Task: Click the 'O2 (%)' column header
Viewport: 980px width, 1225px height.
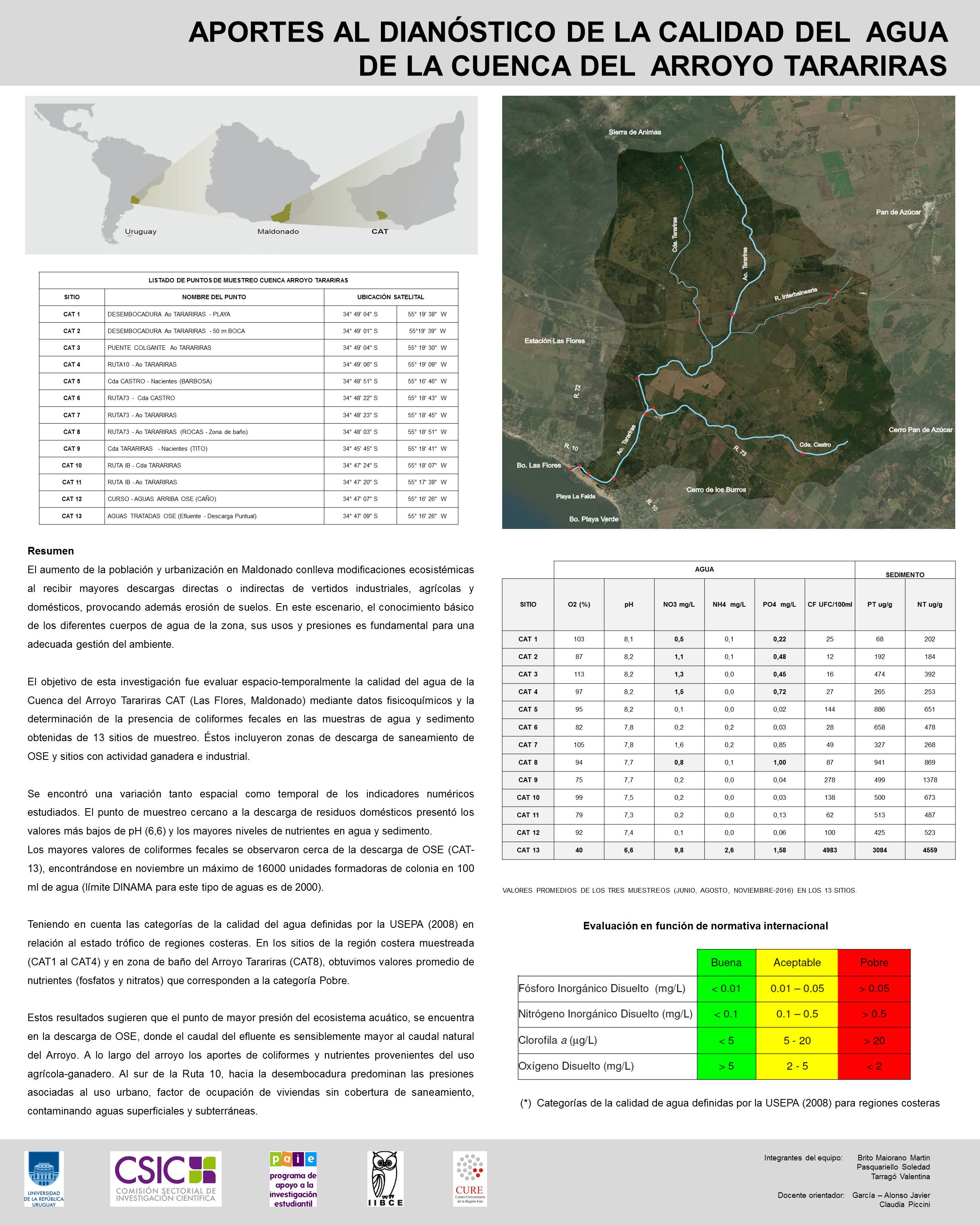Action: (x=579, y=605)
